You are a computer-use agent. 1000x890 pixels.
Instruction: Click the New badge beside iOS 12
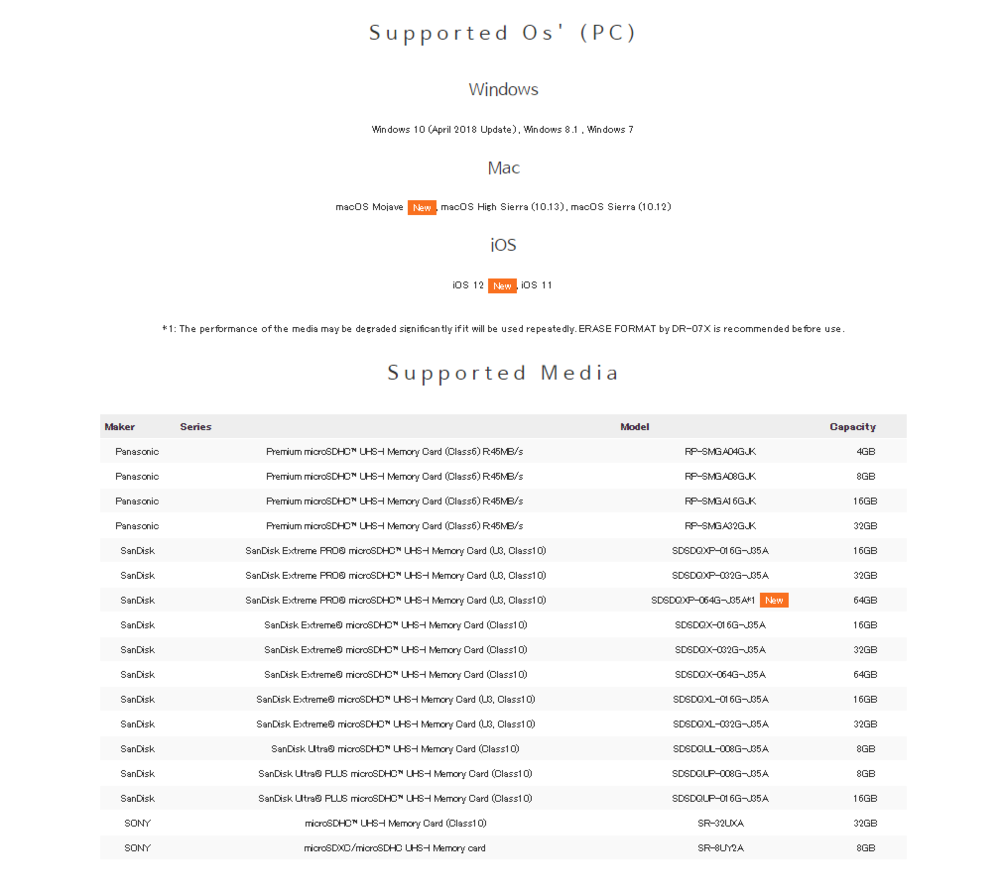click(502, 286)
